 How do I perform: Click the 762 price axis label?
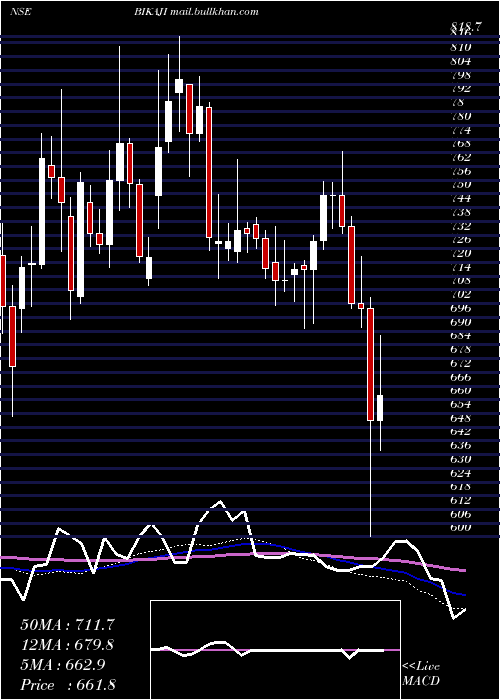(x=462, y=157)
